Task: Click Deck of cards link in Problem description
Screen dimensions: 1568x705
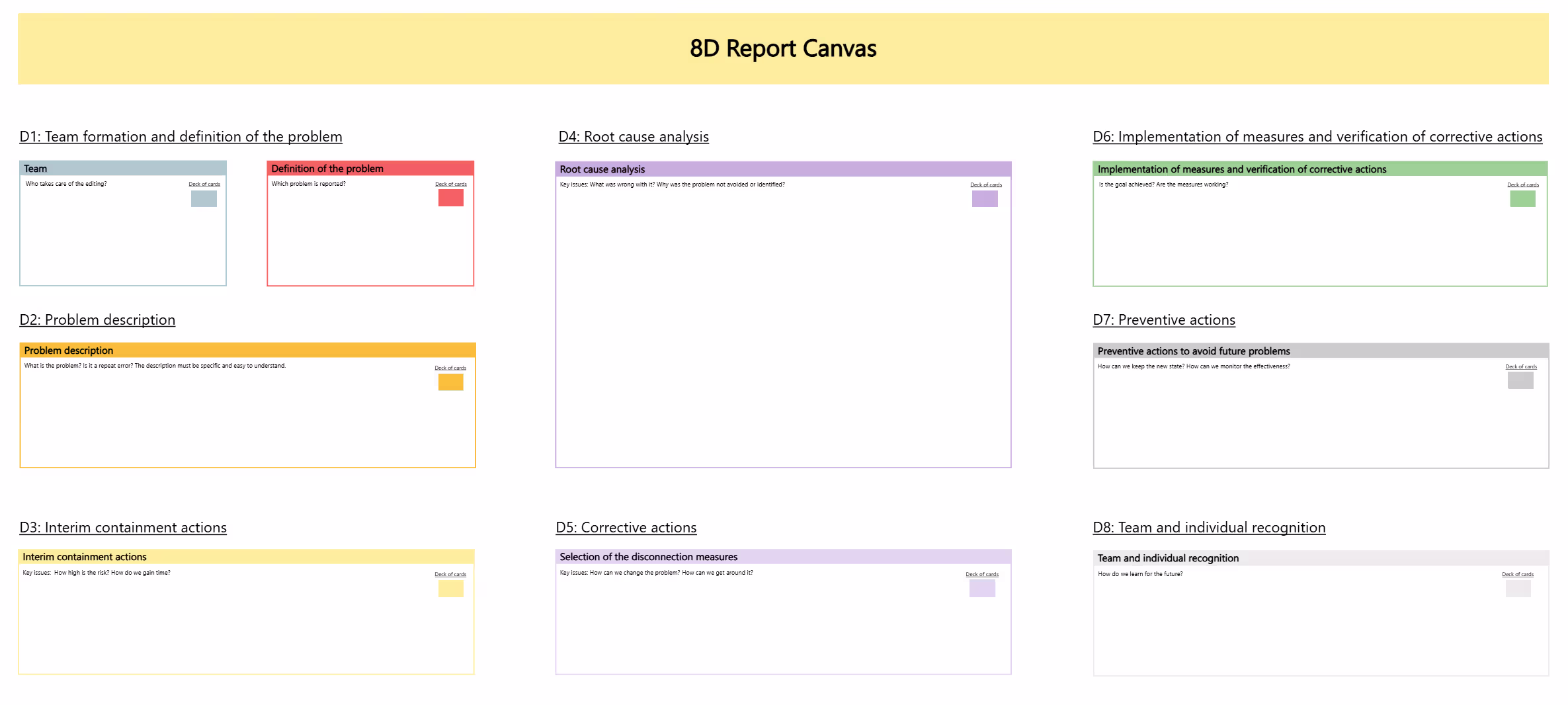Action: 450,368
